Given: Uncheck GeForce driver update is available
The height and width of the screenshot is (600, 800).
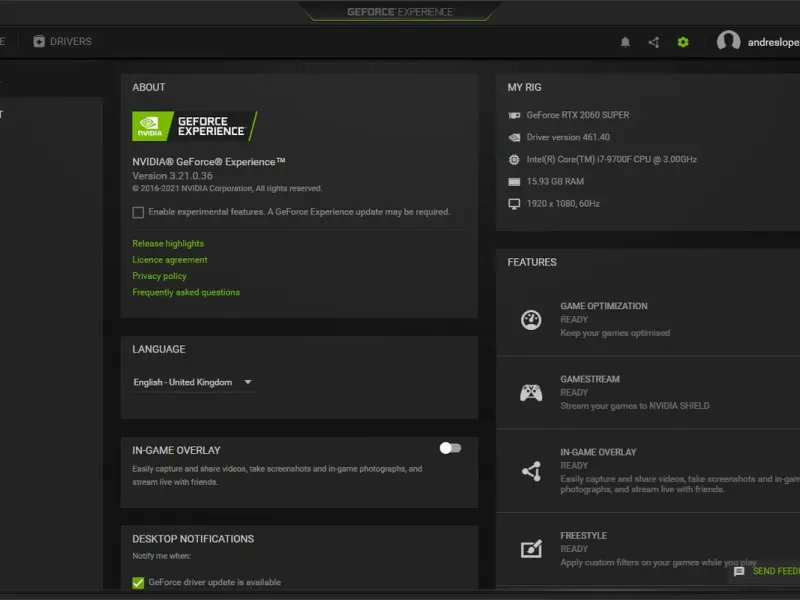Looking at the screenshot, I should pyautogui.click(x=138, y=583).
